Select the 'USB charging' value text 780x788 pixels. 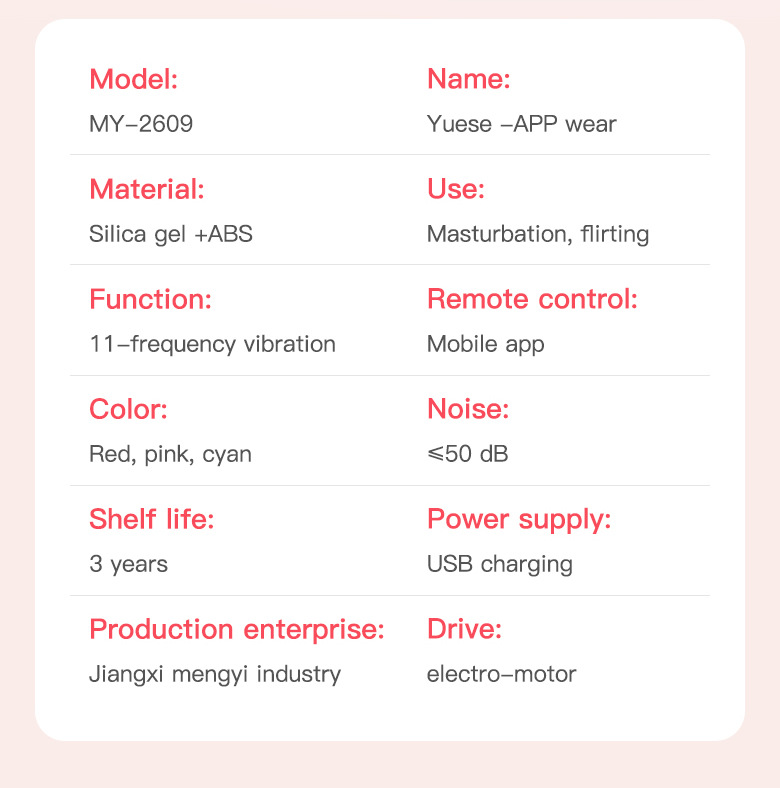pos(499,564)
